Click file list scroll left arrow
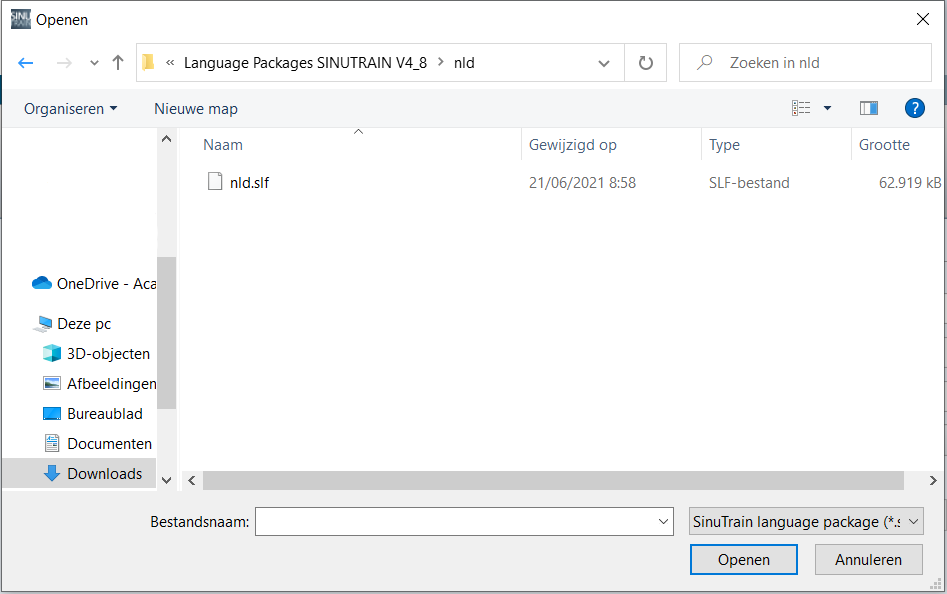 191,481
